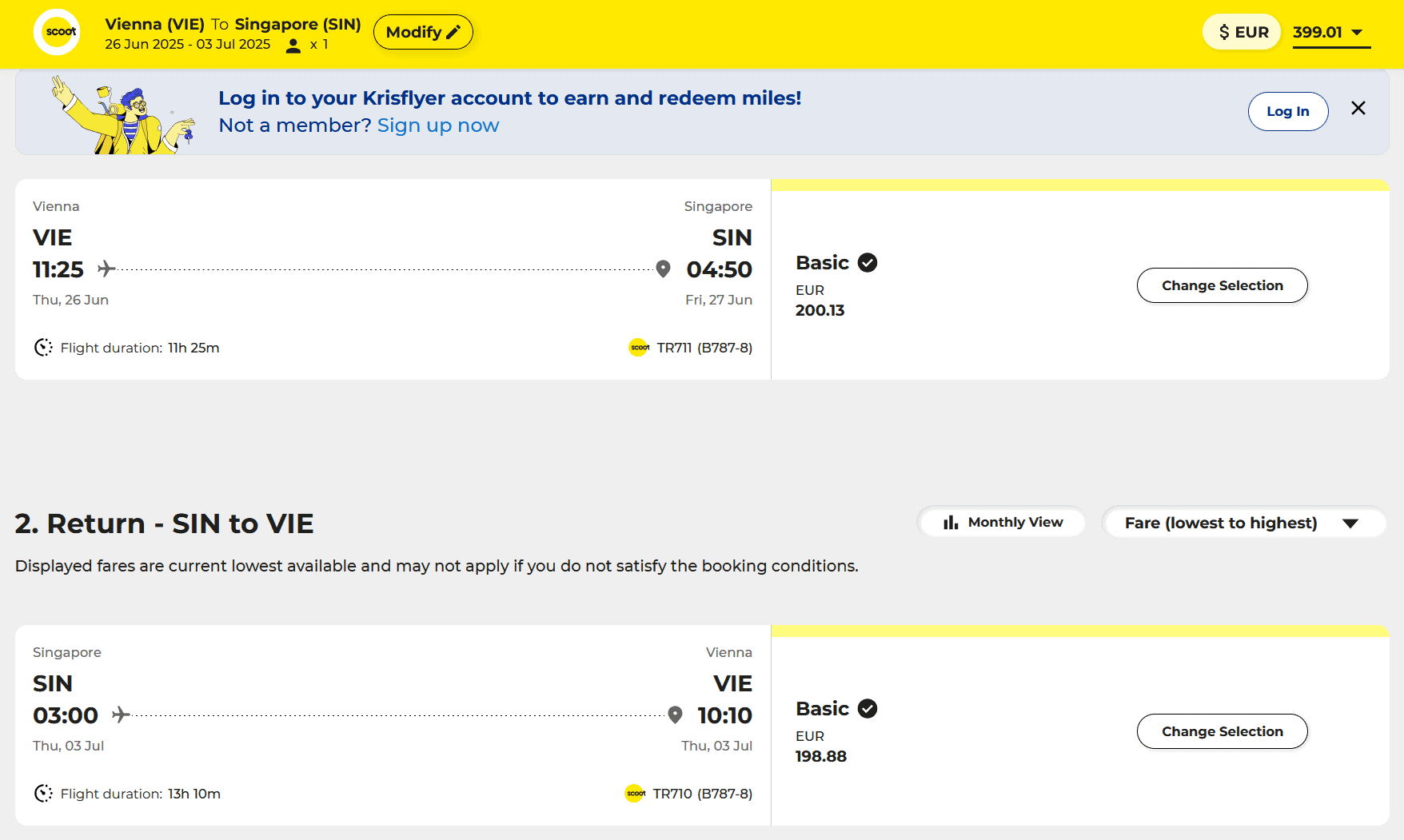Click the location pin beside the 04:50 arrival
Screen dimensions: 1404x840
click(663, 269)
